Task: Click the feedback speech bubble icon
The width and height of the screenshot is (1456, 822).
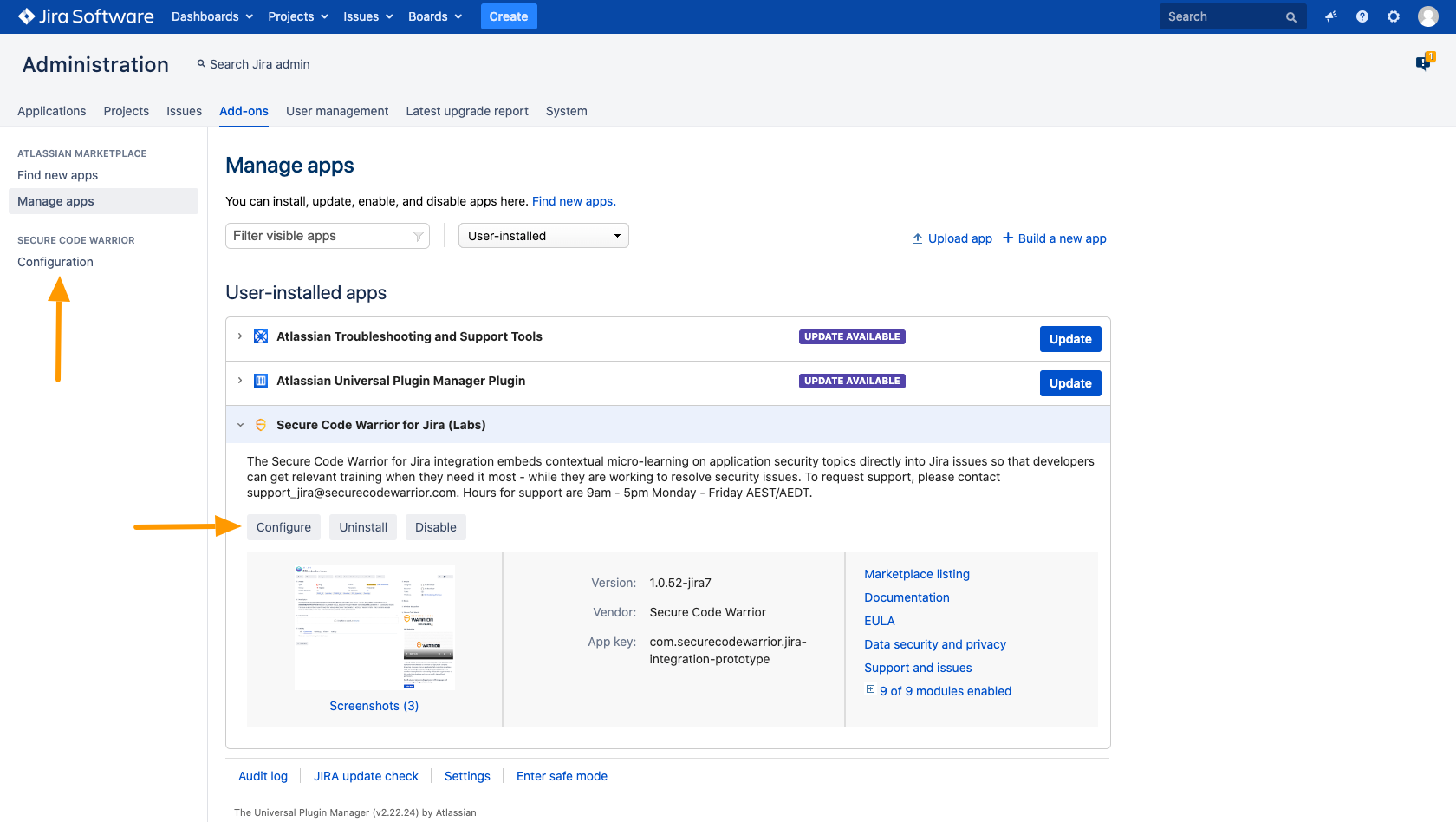Action: [x=1425, y=62]
